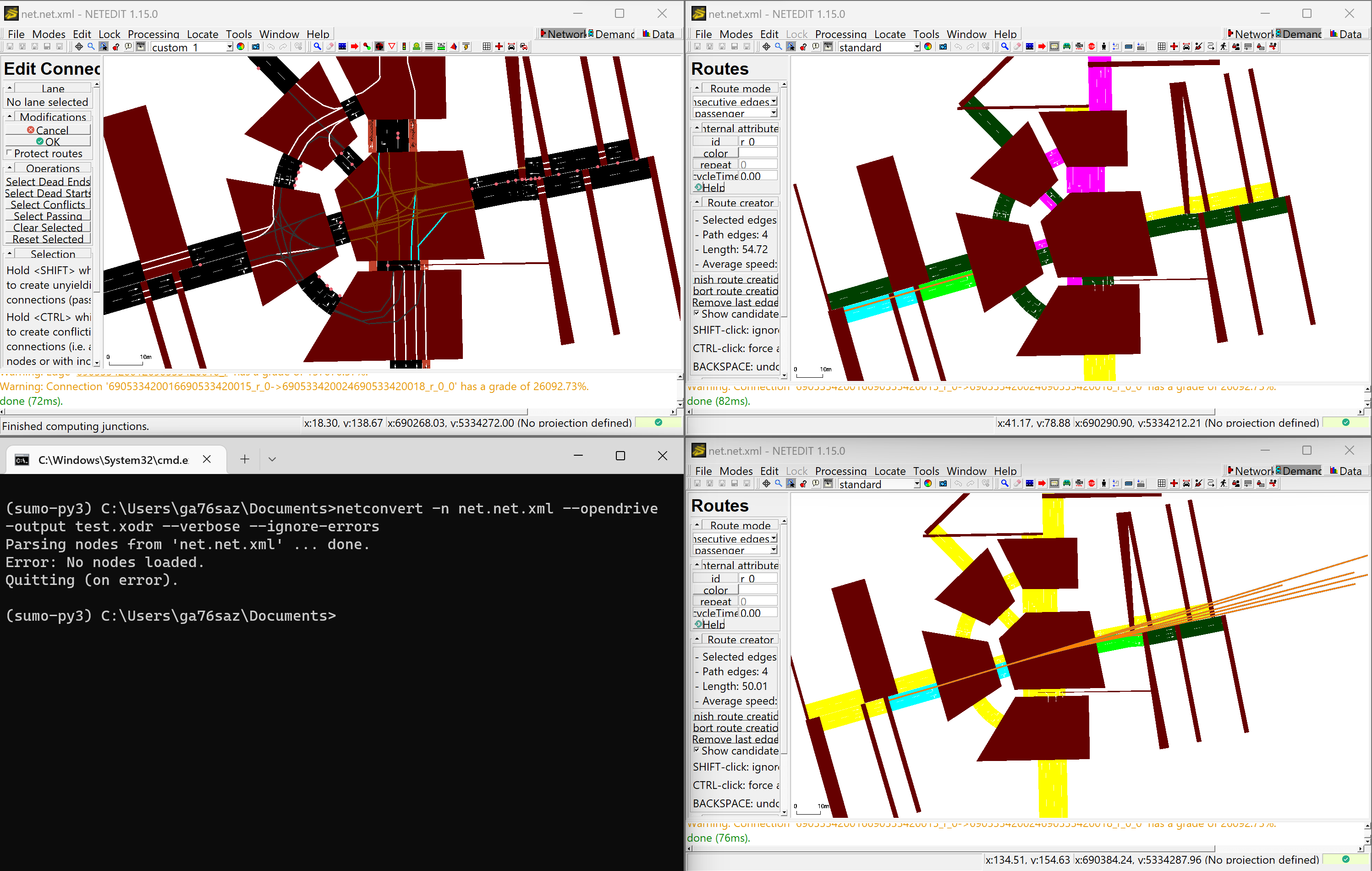Image resolution: width=1372 pixels, height=871 pixels.
Task: Click Finish route creation in the top-right NETEDIT window
Action: (735, 279)
